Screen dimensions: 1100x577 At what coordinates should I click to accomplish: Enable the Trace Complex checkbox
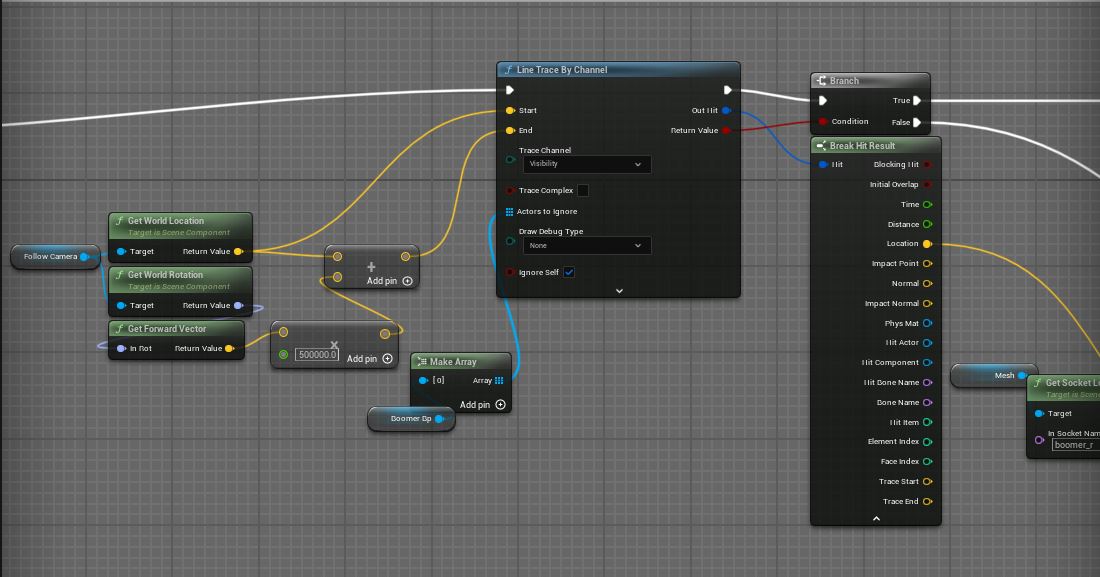583,191
